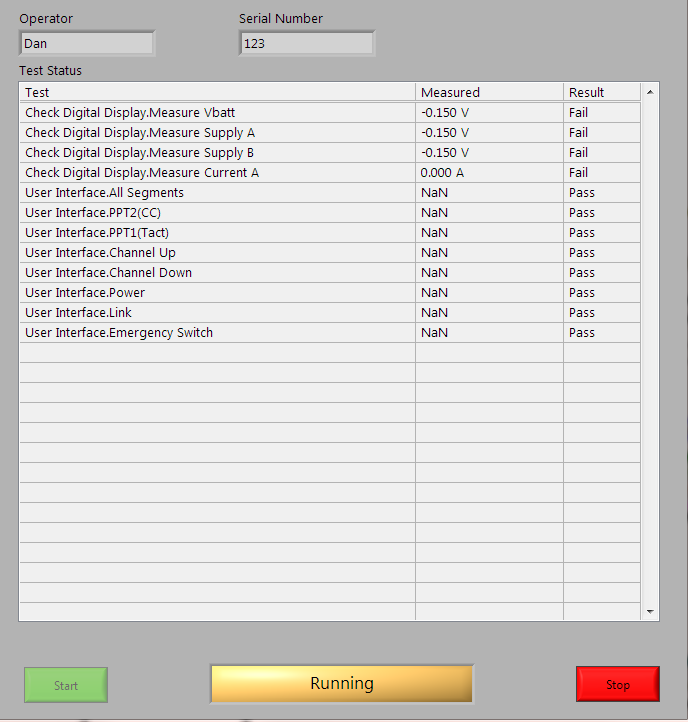Click the 0.000 A measured value
Screen dimensions: 688x722
442,173
